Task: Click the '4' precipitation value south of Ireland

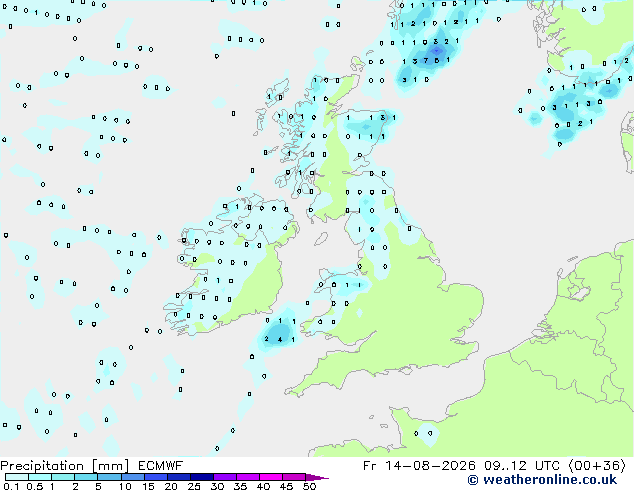Action: 280,340
